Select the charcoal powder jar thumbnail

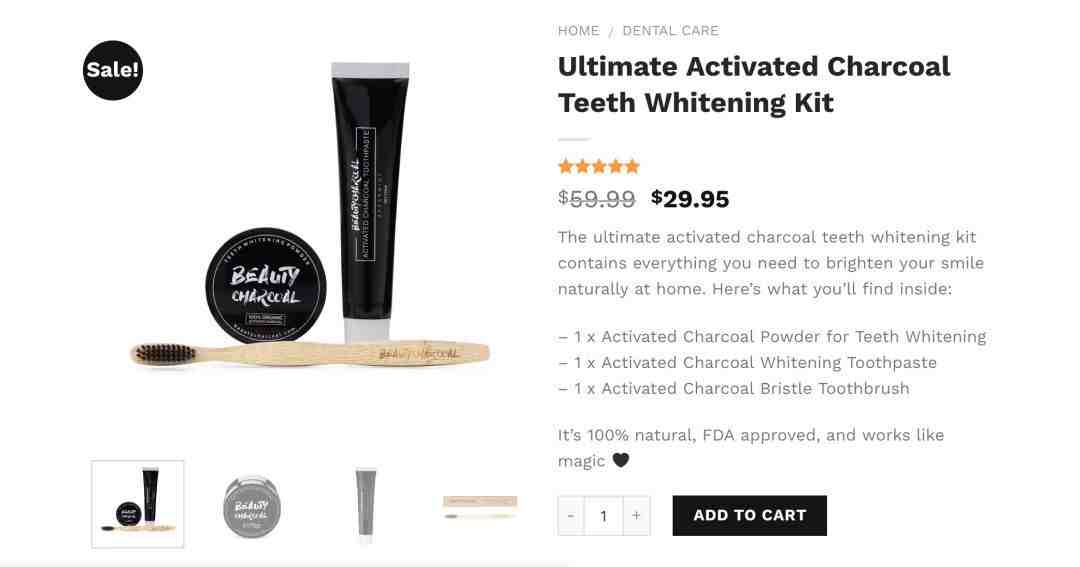coord(252,506)
